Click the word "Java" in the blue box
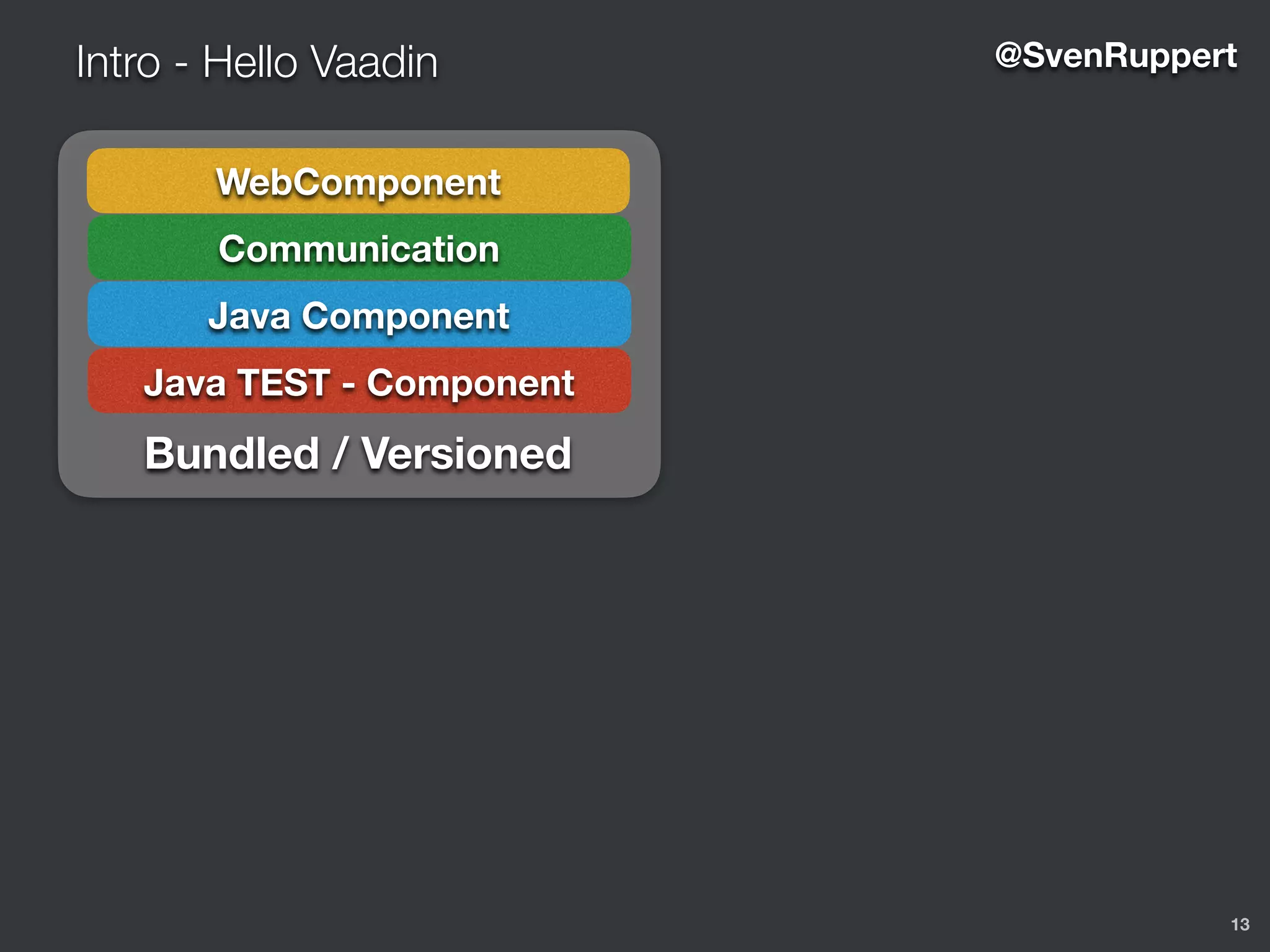The width and height of the screenshot is (1270, 952). (x=249, y=316)
